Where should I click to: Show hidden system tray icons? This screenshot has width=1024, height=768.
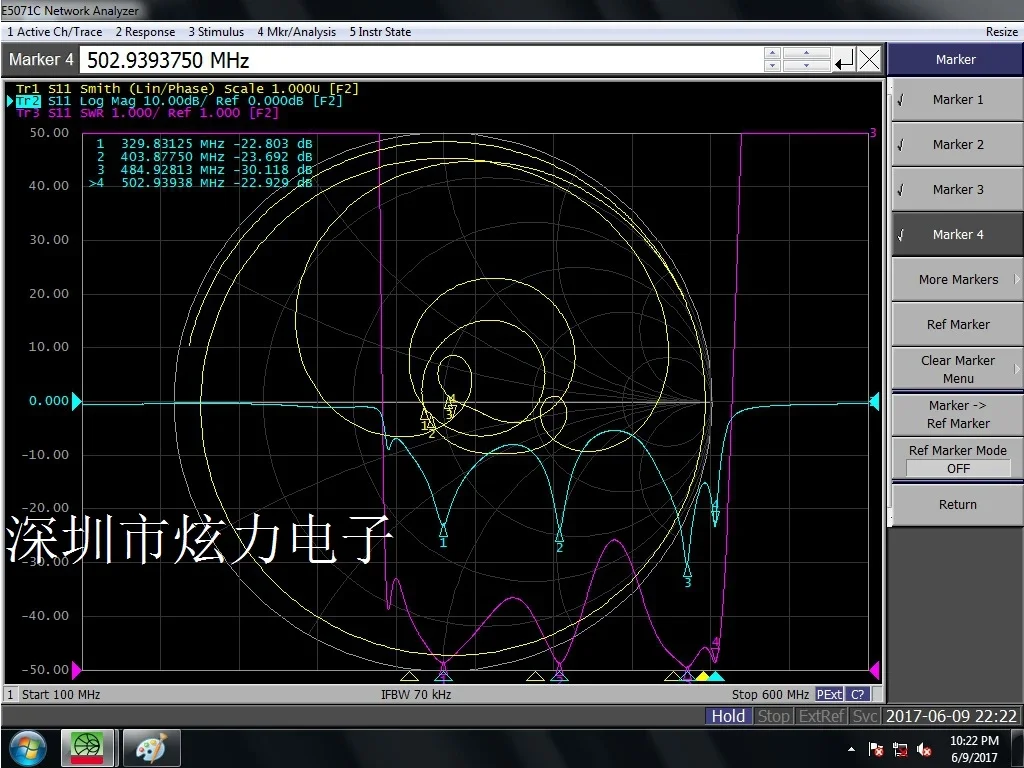(x=852, y=749)
